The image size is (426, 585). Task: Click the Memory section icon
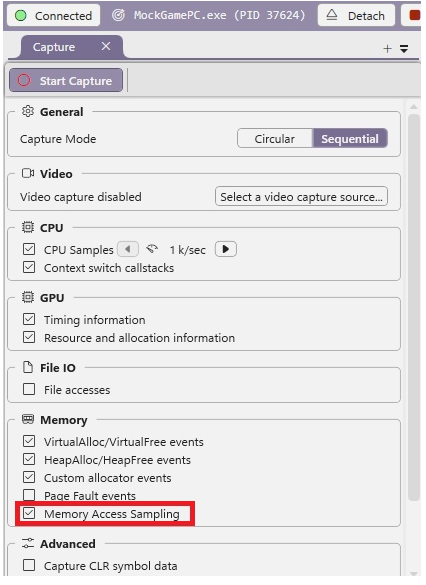coord(28,419)
